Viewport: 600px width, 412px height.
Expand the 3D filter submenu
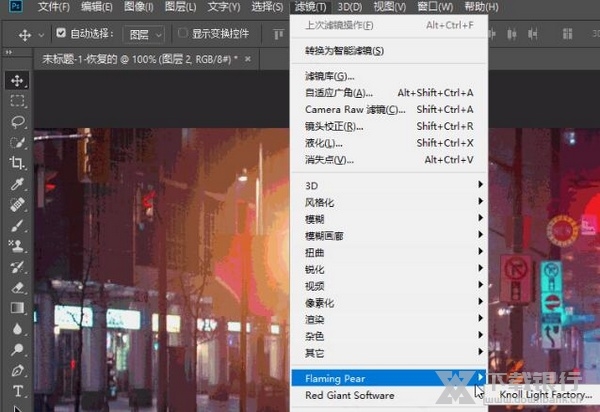tap(389, 186)
